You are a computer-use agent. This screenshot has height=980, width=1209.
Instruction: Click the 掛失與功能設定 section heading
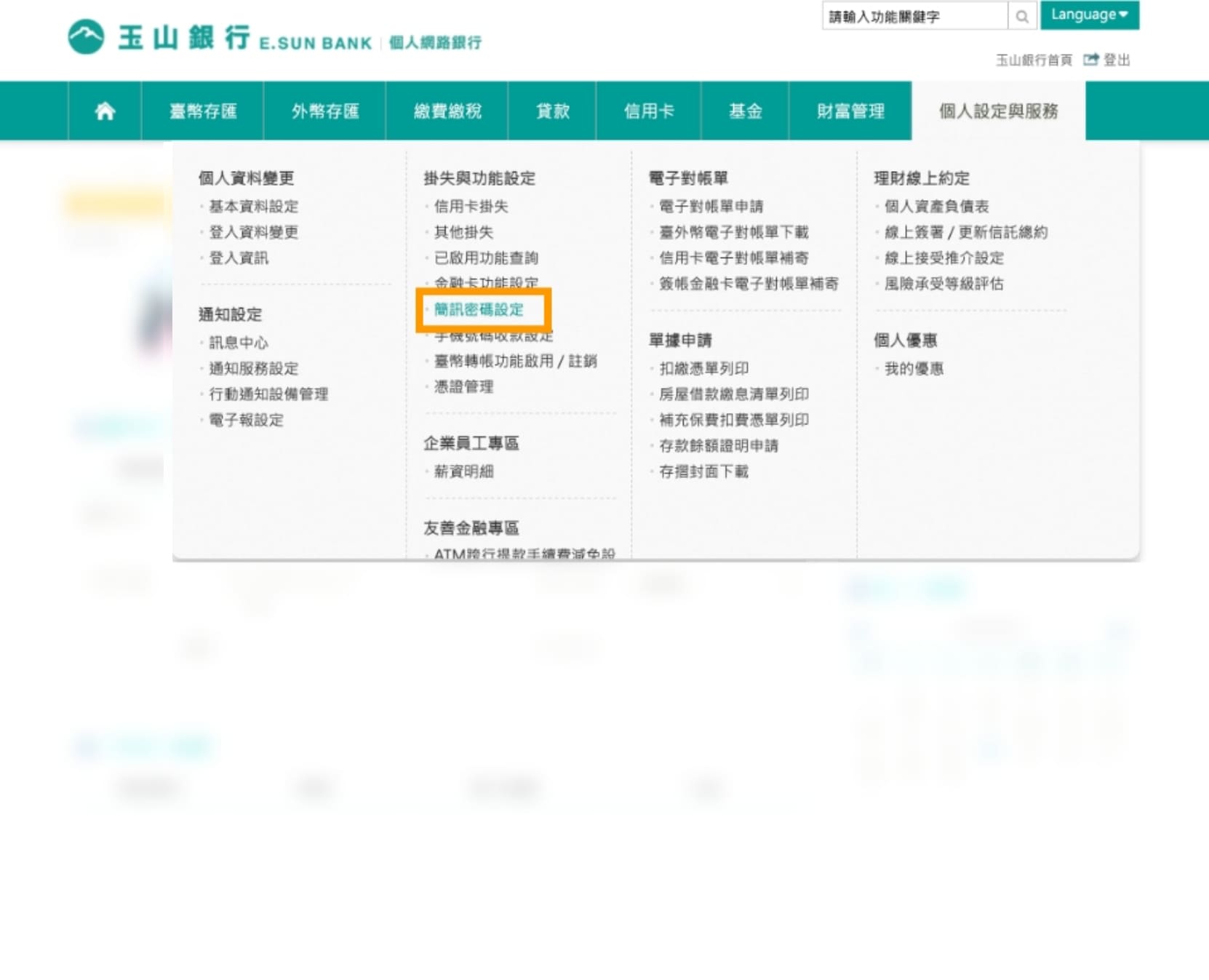click(479, 178)
